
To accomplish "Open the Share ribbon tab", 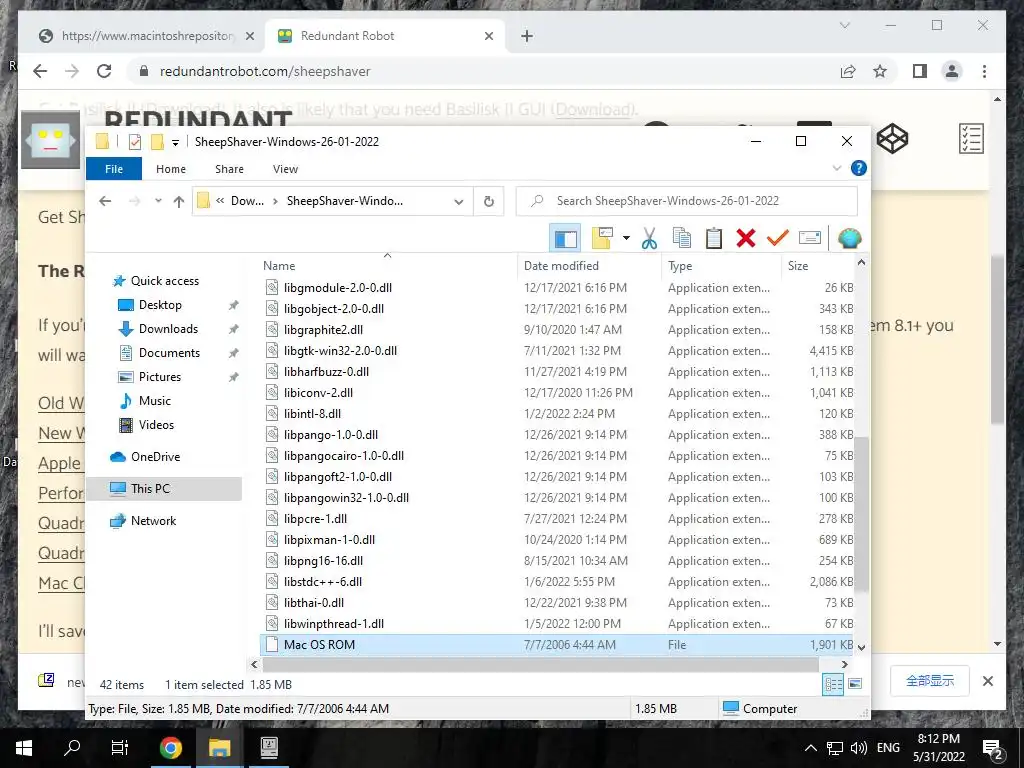I will click(x=229, y=168).
